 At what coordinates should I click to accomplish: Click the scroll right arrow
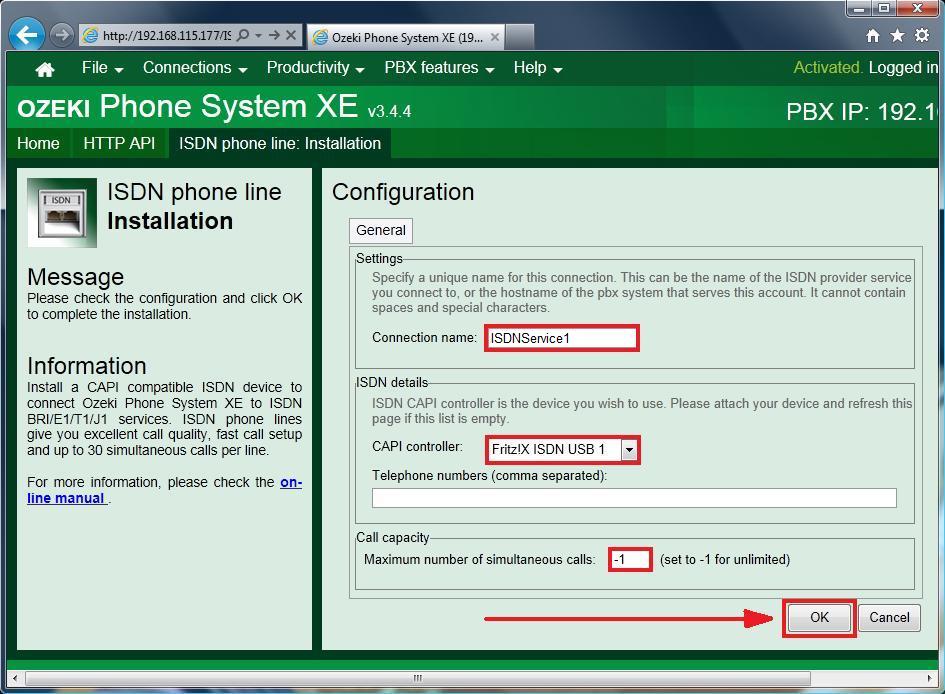929,678
